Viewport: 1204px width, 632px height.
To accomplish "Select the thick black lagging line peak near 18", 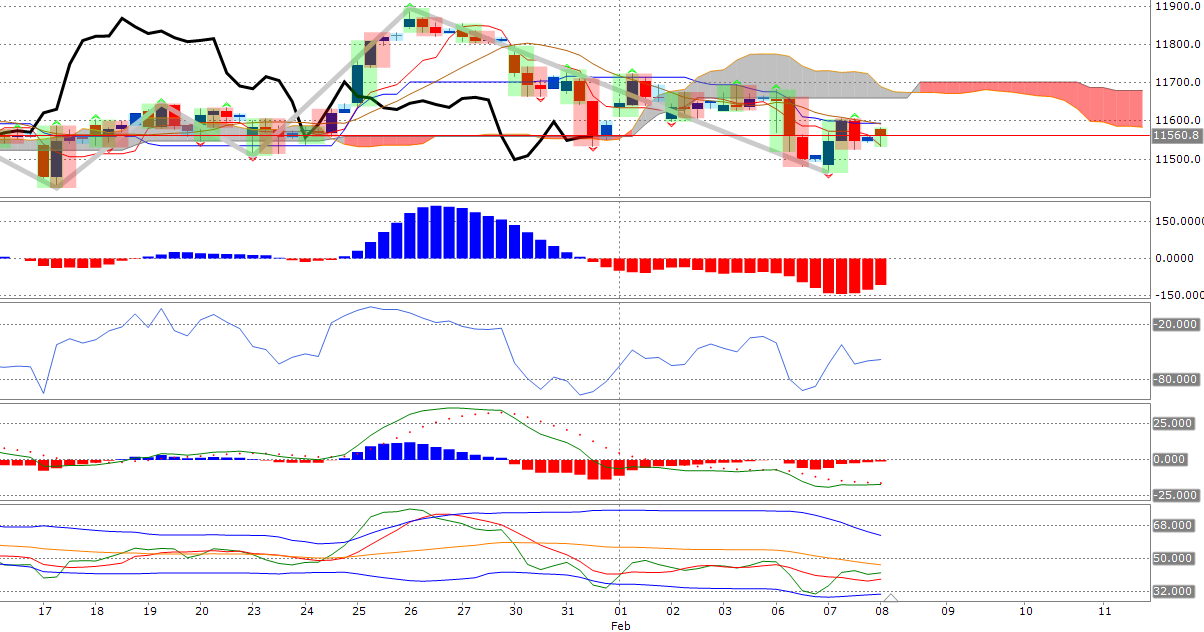I will tap(121, 19).
